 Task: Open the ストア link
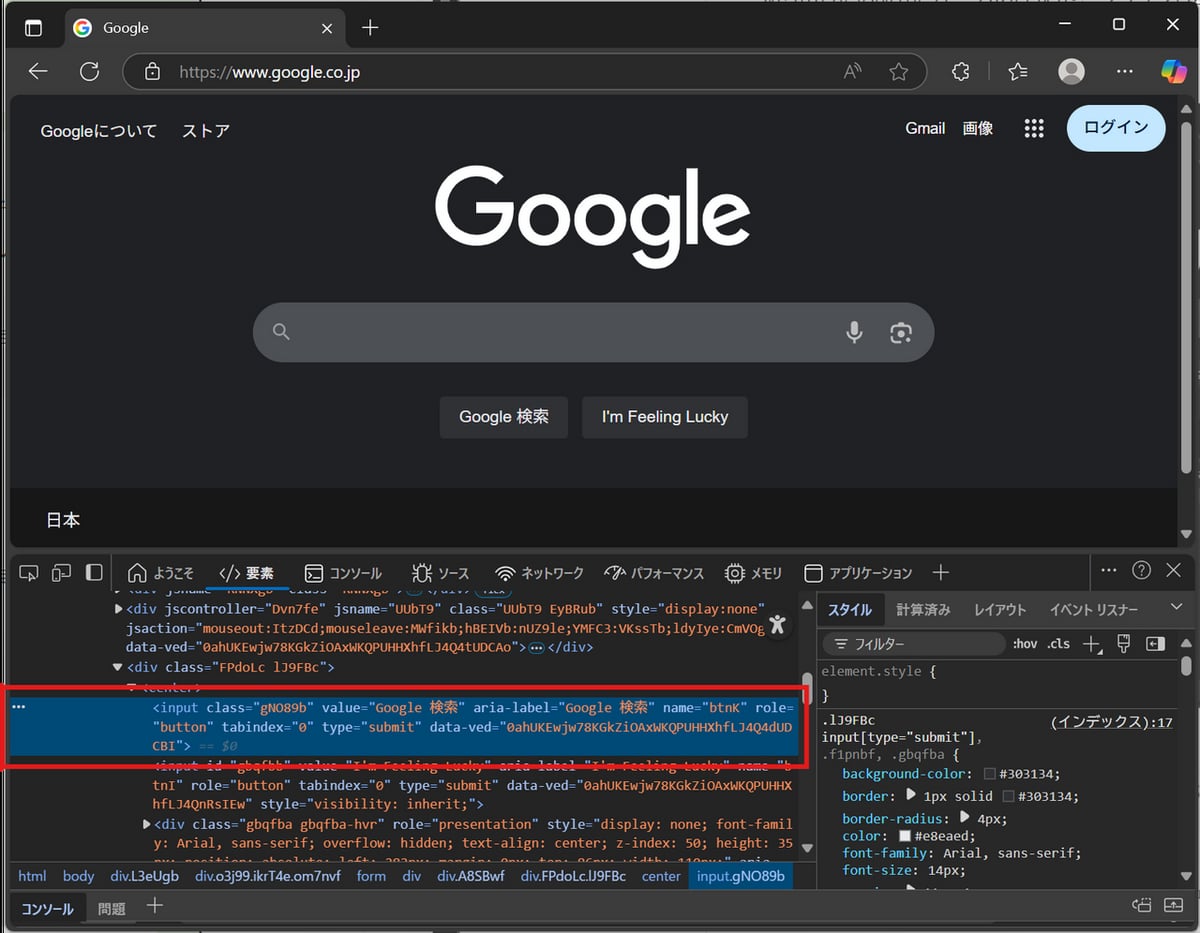tap(206, 131)
